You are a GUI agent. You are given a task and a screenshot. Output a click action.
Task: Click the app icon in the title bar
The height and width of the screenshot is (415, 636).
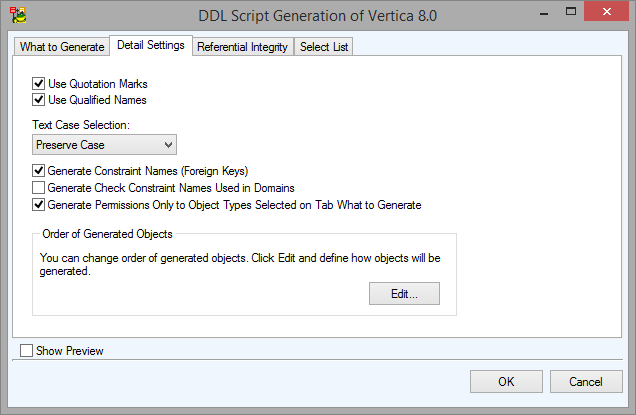pos(16,14)
